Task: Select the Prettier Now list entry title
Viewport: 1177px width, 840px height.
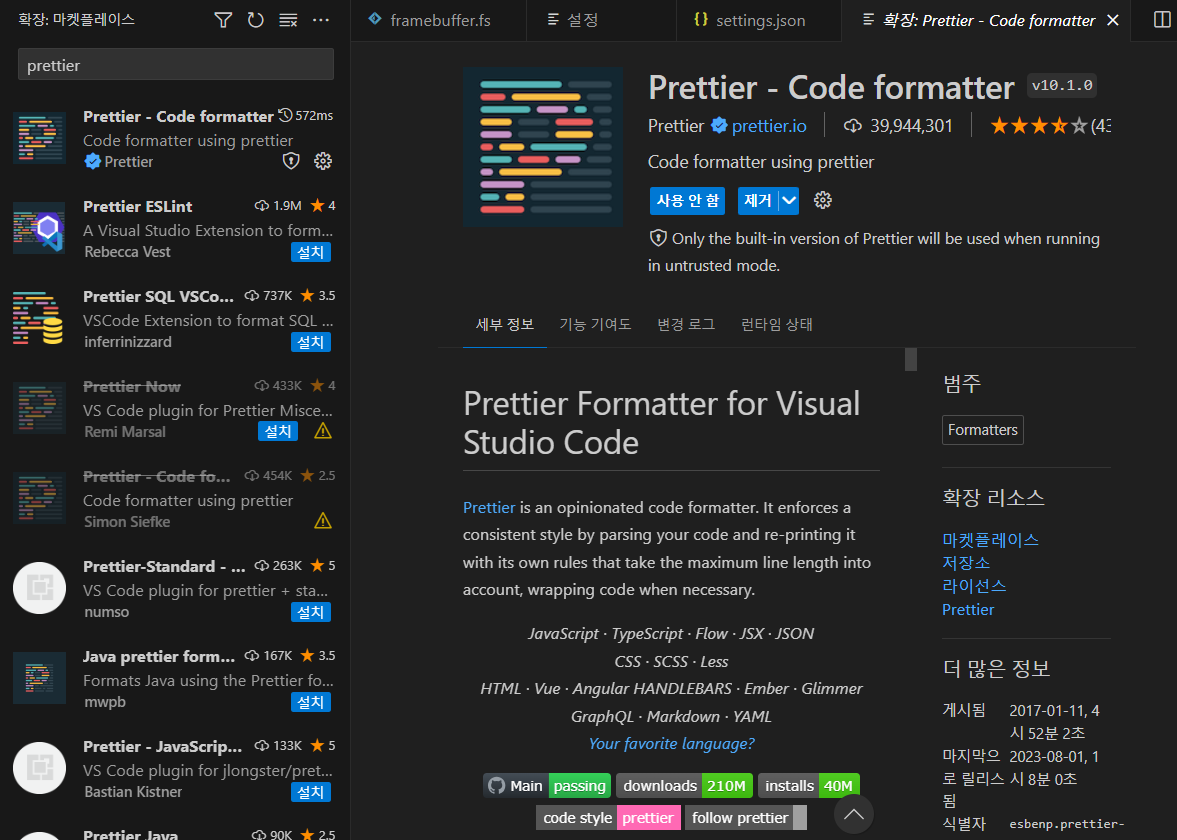Action: 131,387
